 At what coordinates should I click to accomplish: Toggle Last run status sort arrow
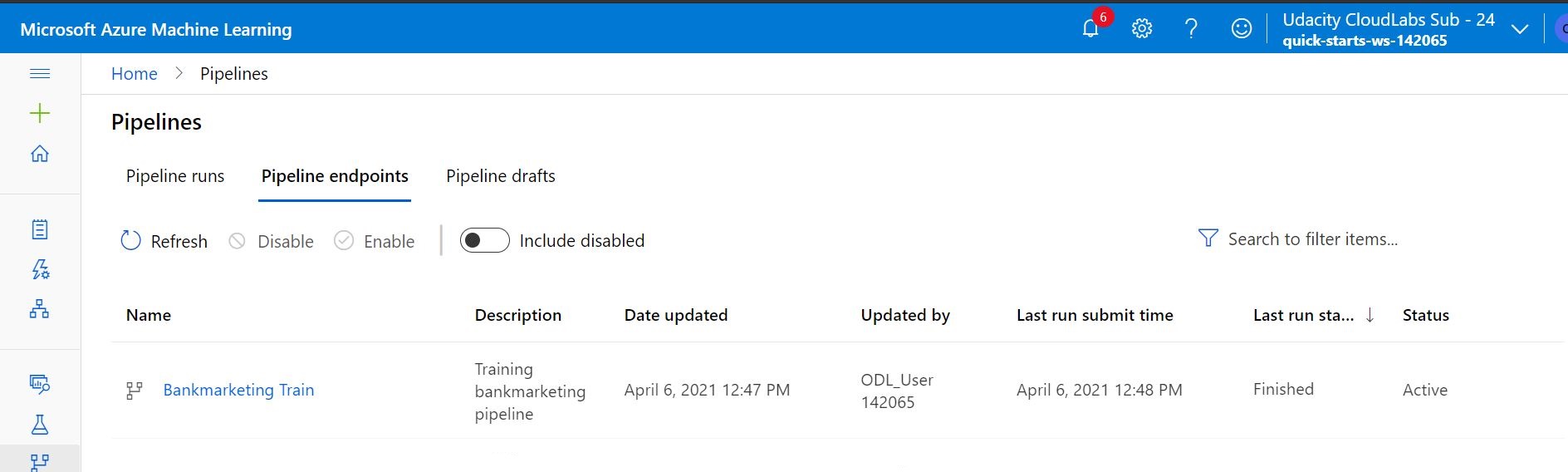click(x=1370, y=315)
